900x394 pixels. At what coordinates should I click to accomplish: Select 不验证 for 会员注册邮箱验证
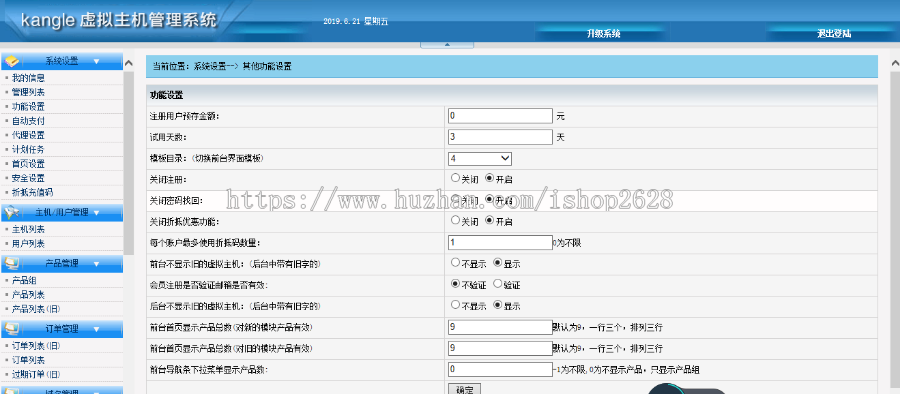click(455, 284)
